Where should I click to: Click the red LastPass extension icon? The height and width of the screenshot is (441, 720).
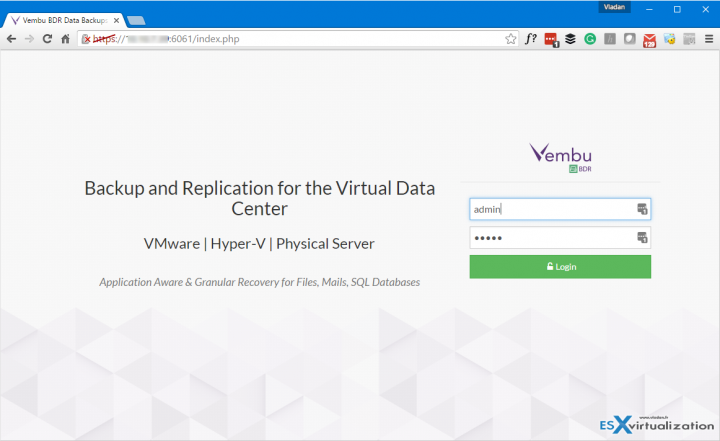tap(551, 39)
